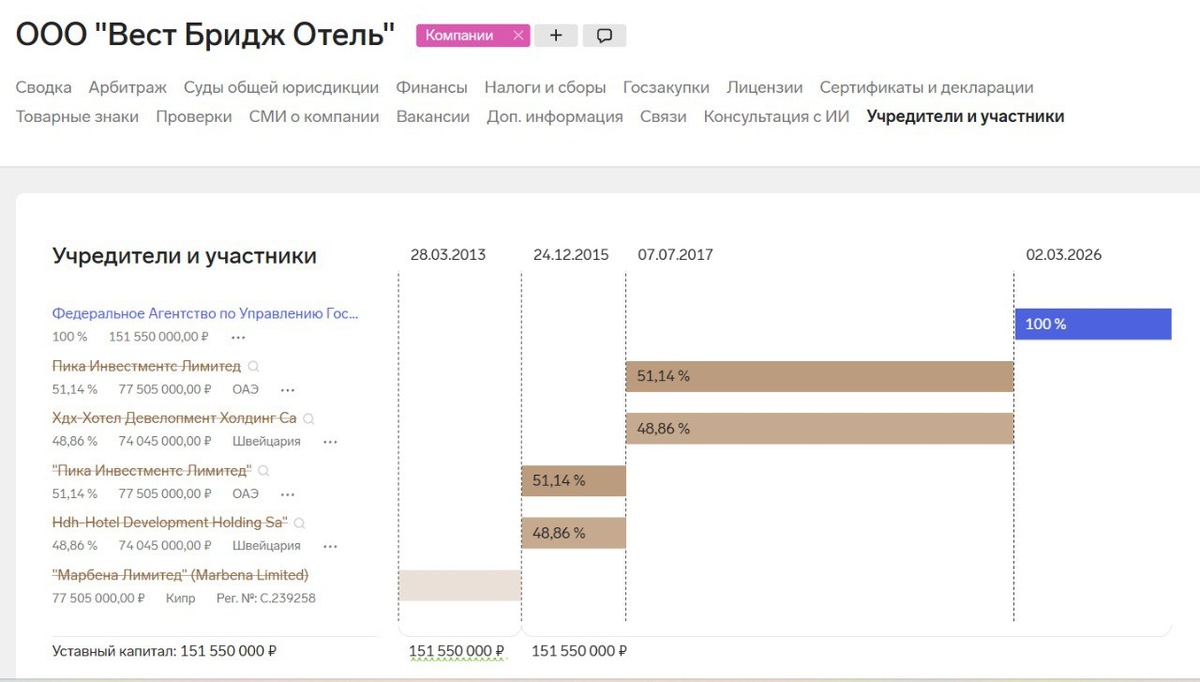Switch to the Арбитраж tab
Viewport: 1200px width, 682px height.
pyautogui.click(x=128, y=88)
